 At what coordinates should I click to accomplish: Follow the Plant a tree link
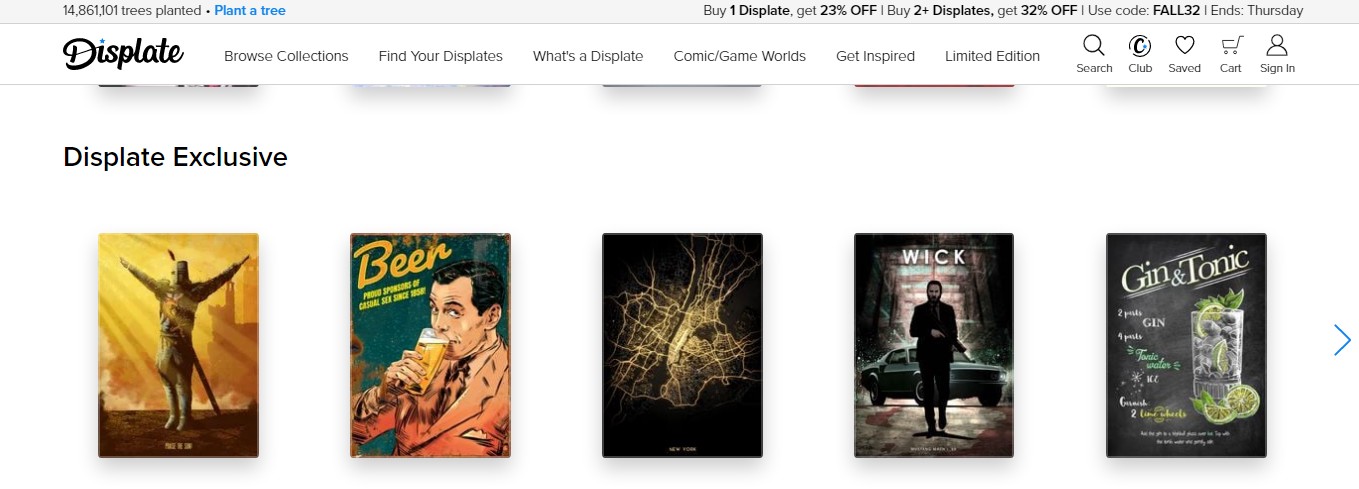(x=250, y=11)
